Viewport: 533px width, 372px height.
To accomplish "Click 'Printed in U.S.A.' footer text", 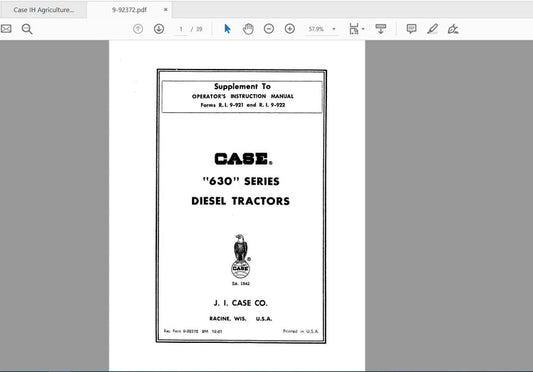I will (x=301, y=331).
